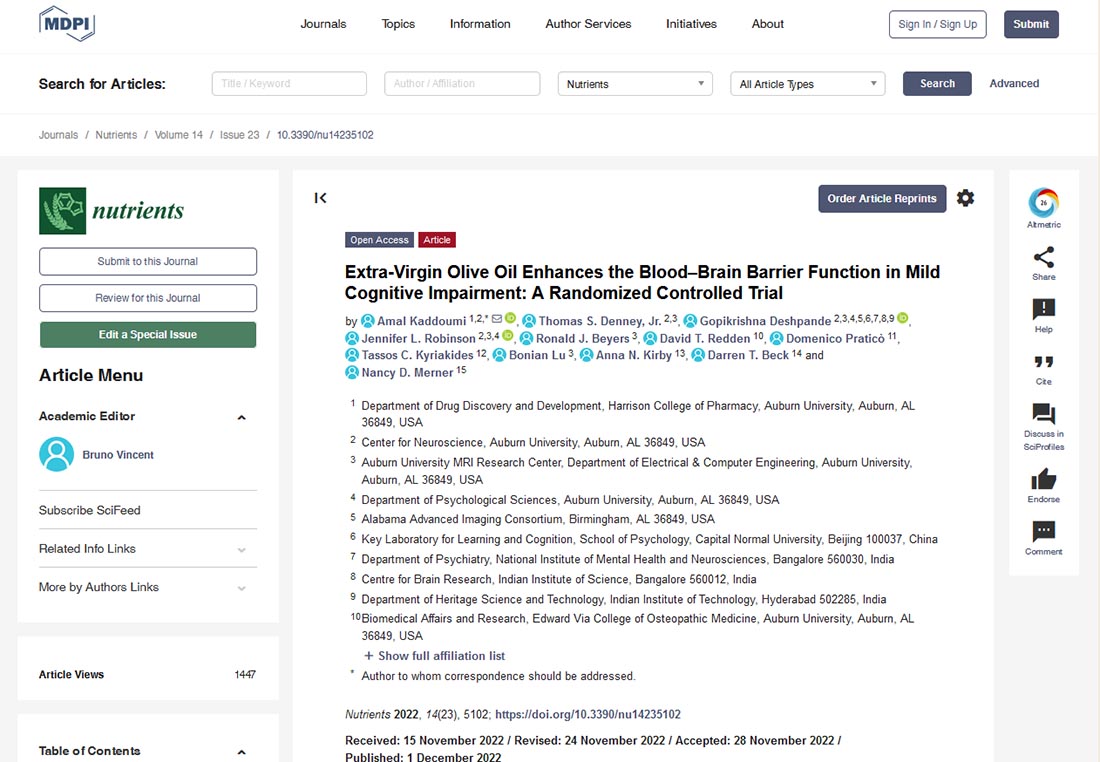The image size is (1100, 762).
Task: Endorse article with thumbs-up icon
Action: pyautogui.click(x=1043, y=479)
